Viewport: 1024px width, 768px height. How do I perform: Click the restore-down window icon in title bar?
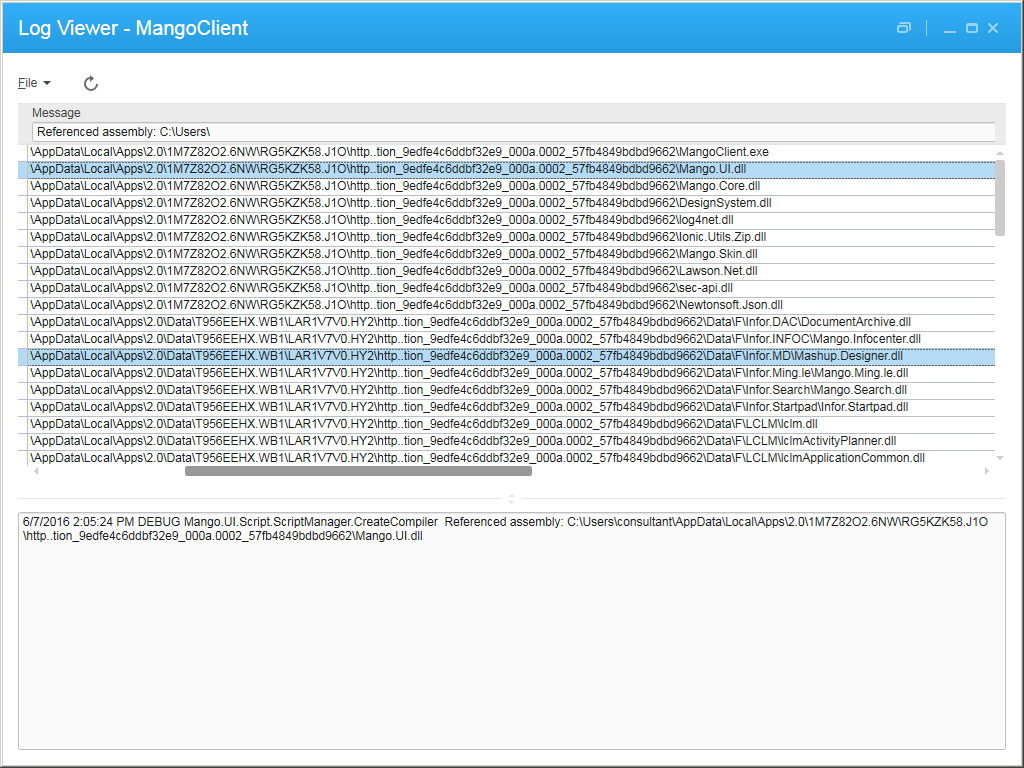tap(904, 28)
